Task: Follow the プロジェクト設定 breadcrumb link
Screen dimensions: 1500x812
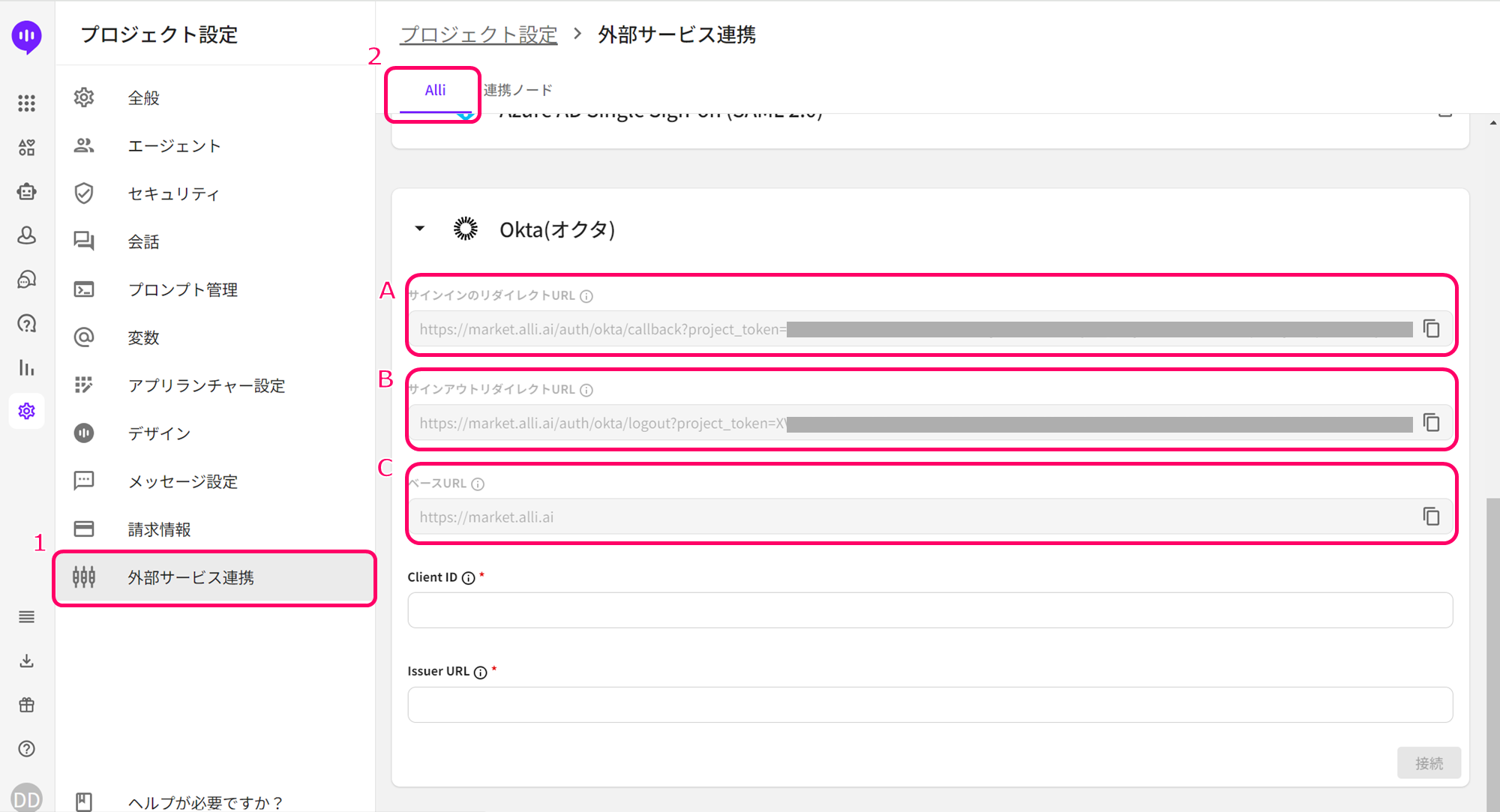Action: tap(478, 34)
